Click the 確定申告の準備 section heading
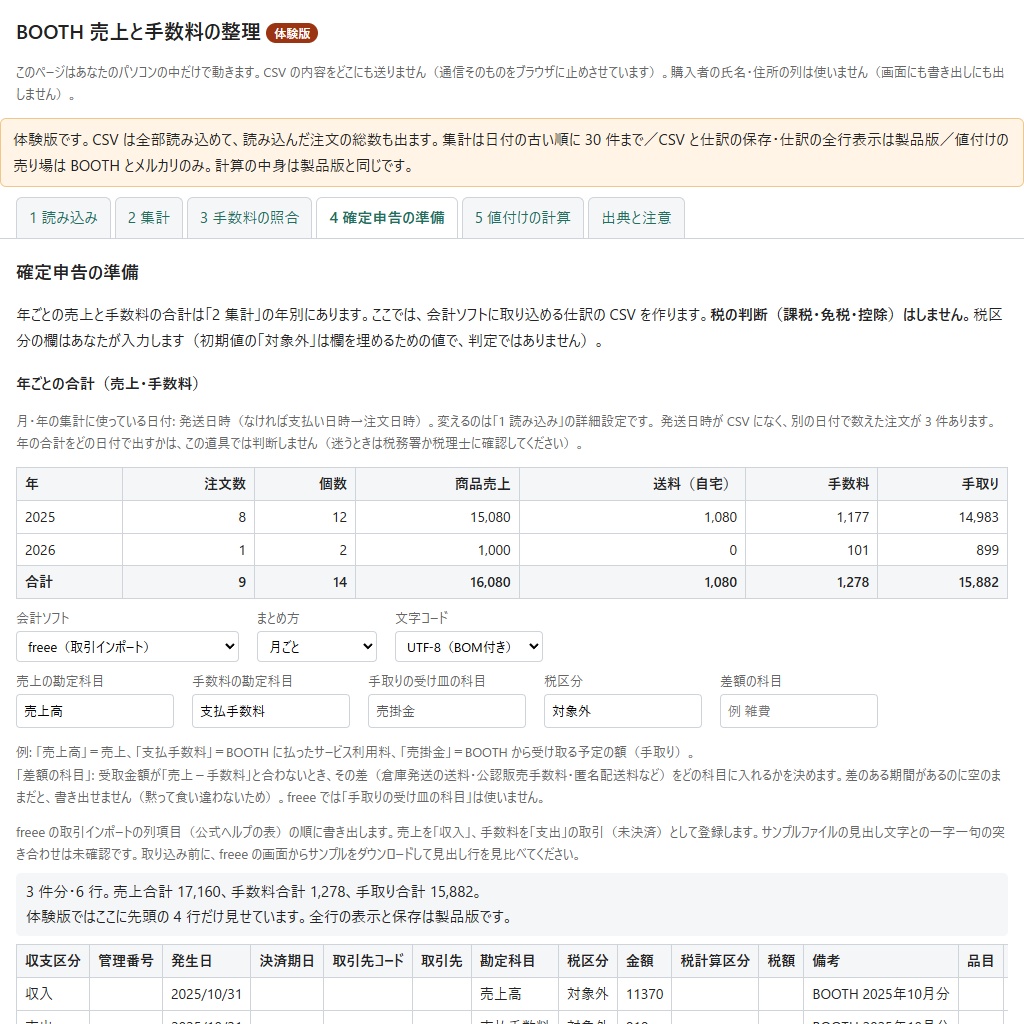 (77, 272)
